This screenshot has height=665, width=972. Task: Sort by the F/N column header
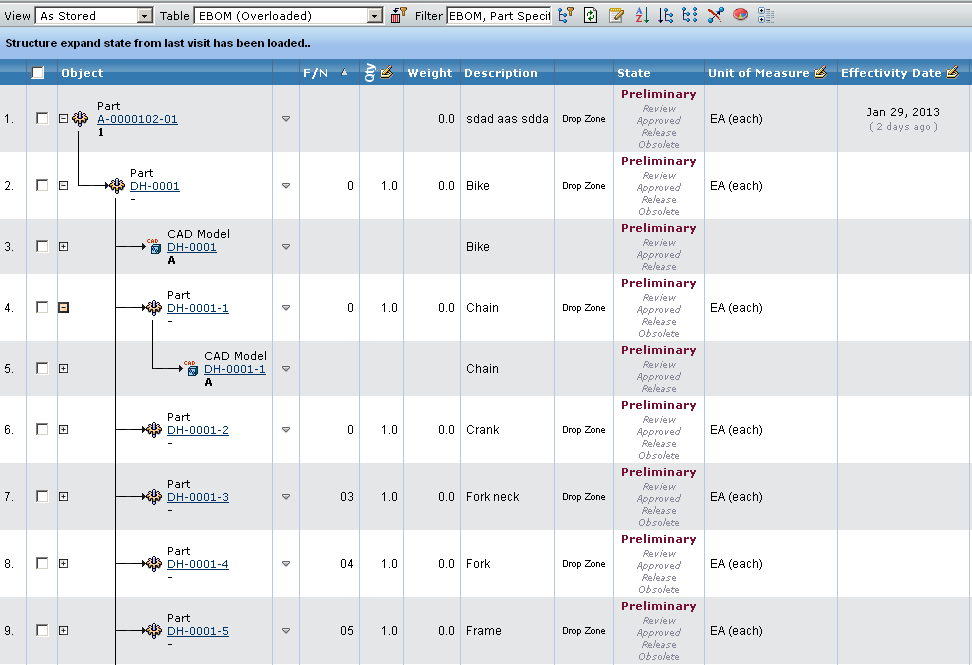point(315,73)
